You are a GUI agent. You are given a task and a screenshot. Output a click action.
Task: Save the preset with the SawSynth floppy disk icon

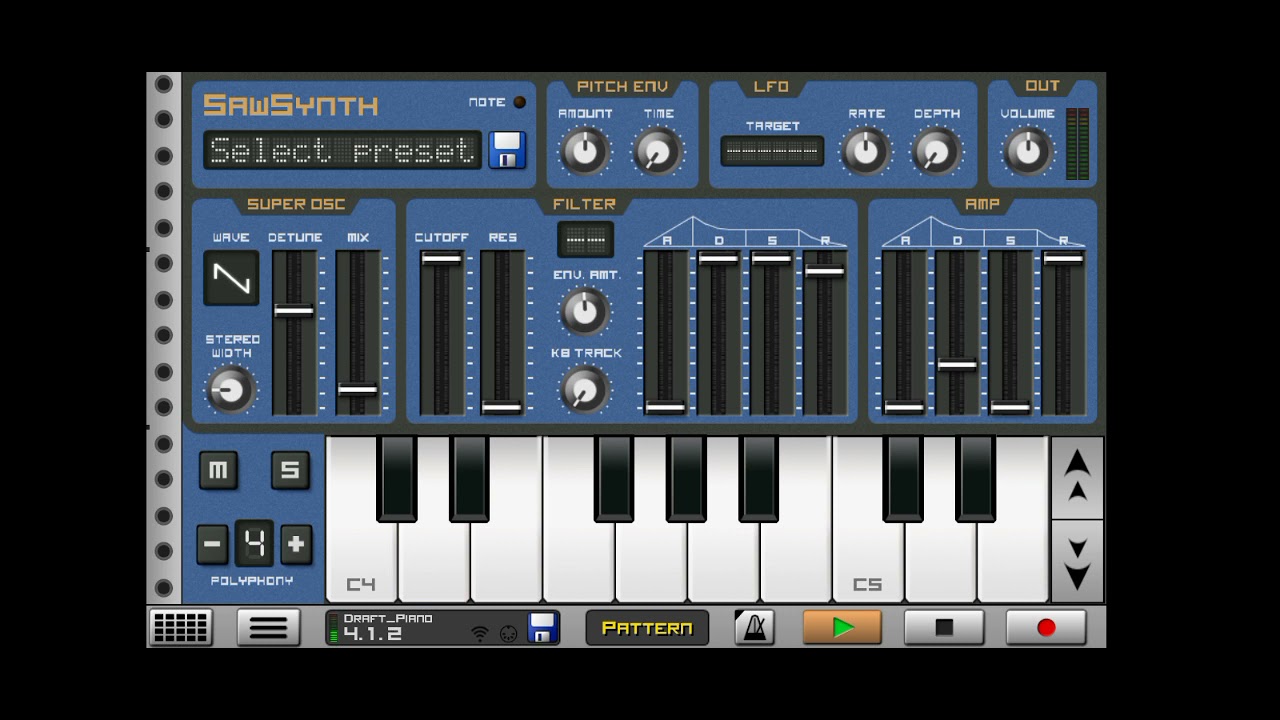tap(507, 150)
